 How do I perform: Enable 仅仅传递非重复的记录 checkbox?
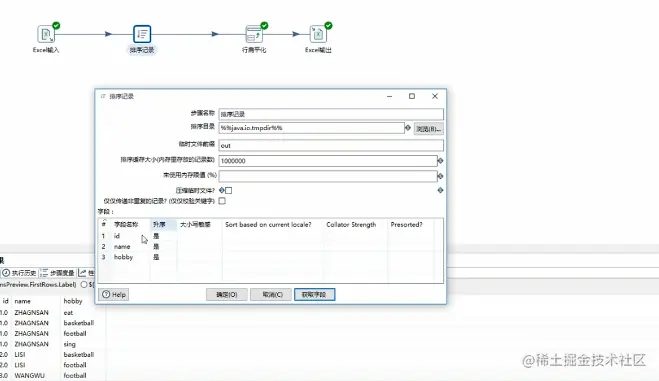pos(222,201)
